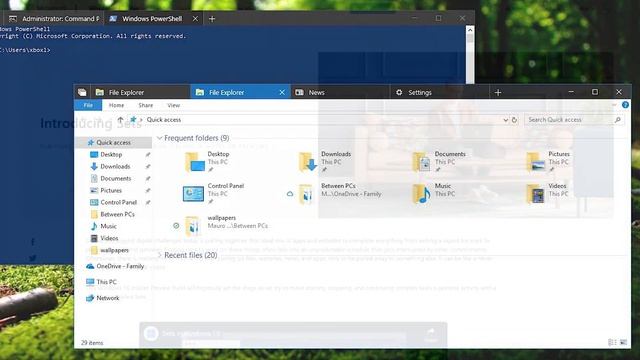This screenshot has height=360, width=640.
Task: Select Videos in the navigation pane
Action: (109, 238)
